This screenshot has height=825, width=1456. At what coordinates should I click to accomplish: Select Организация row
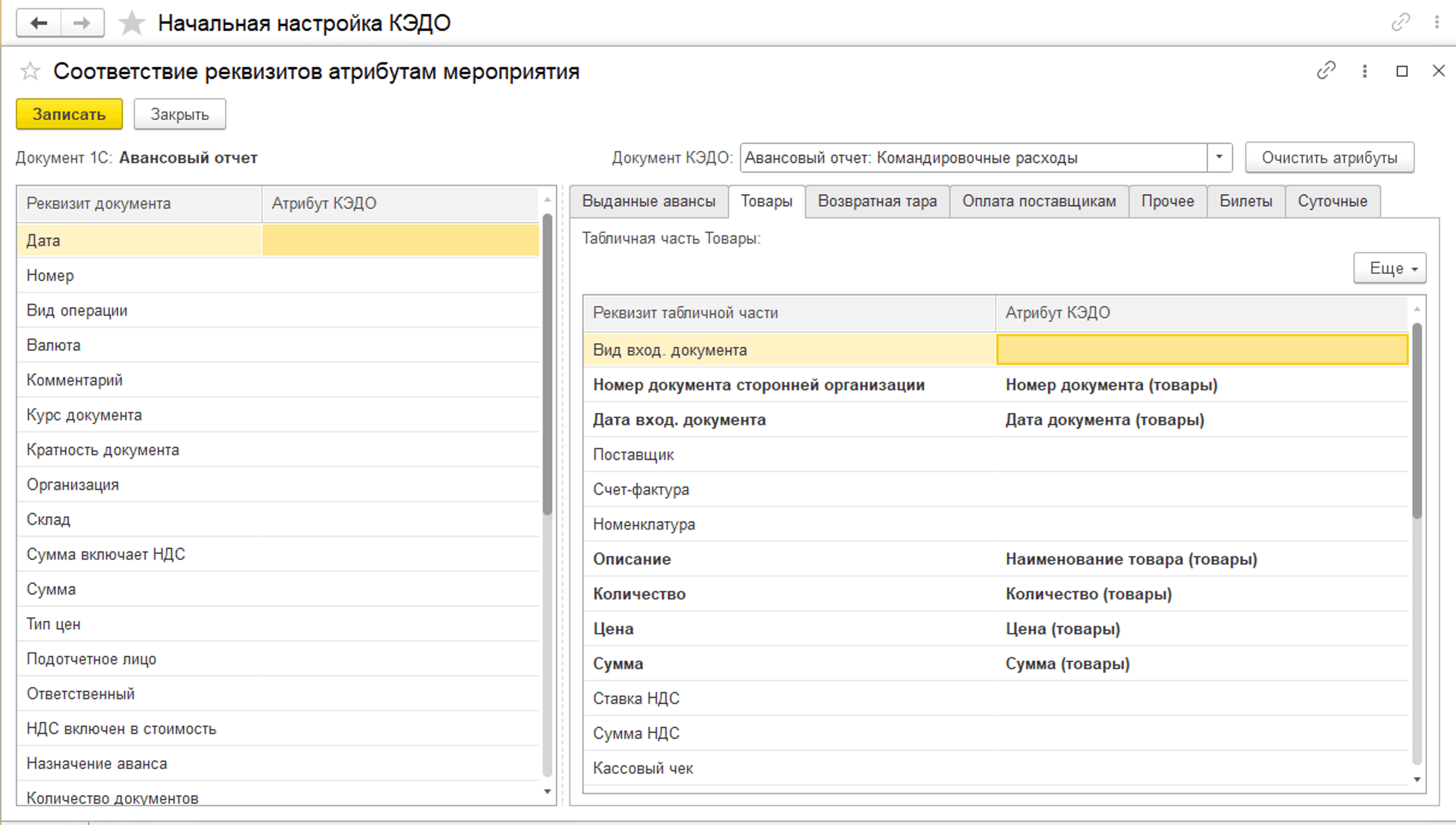[278, 485]
